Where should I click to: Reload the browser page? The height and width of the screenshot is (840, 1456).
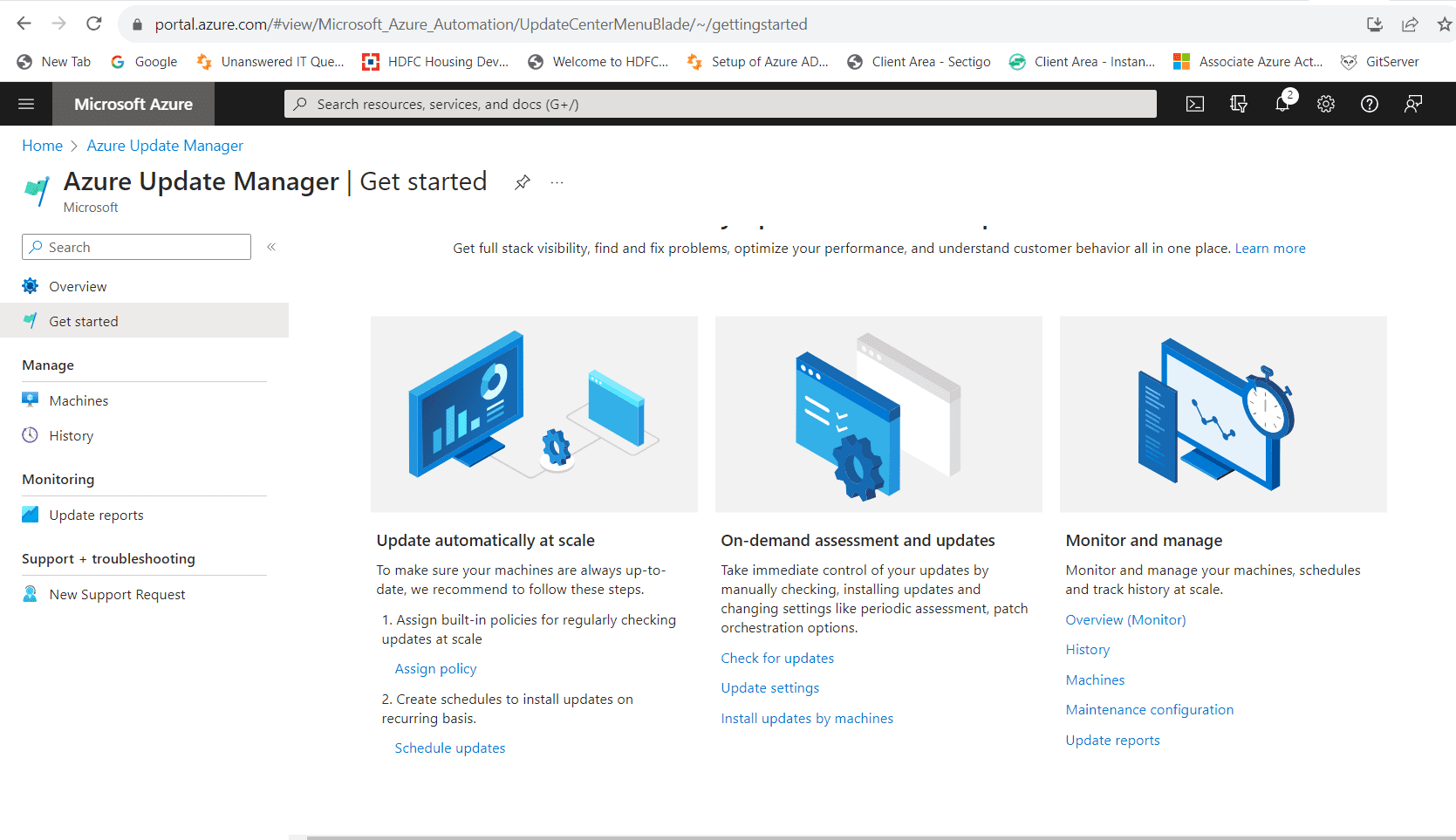pyautogui.click(x=94, y=24)
